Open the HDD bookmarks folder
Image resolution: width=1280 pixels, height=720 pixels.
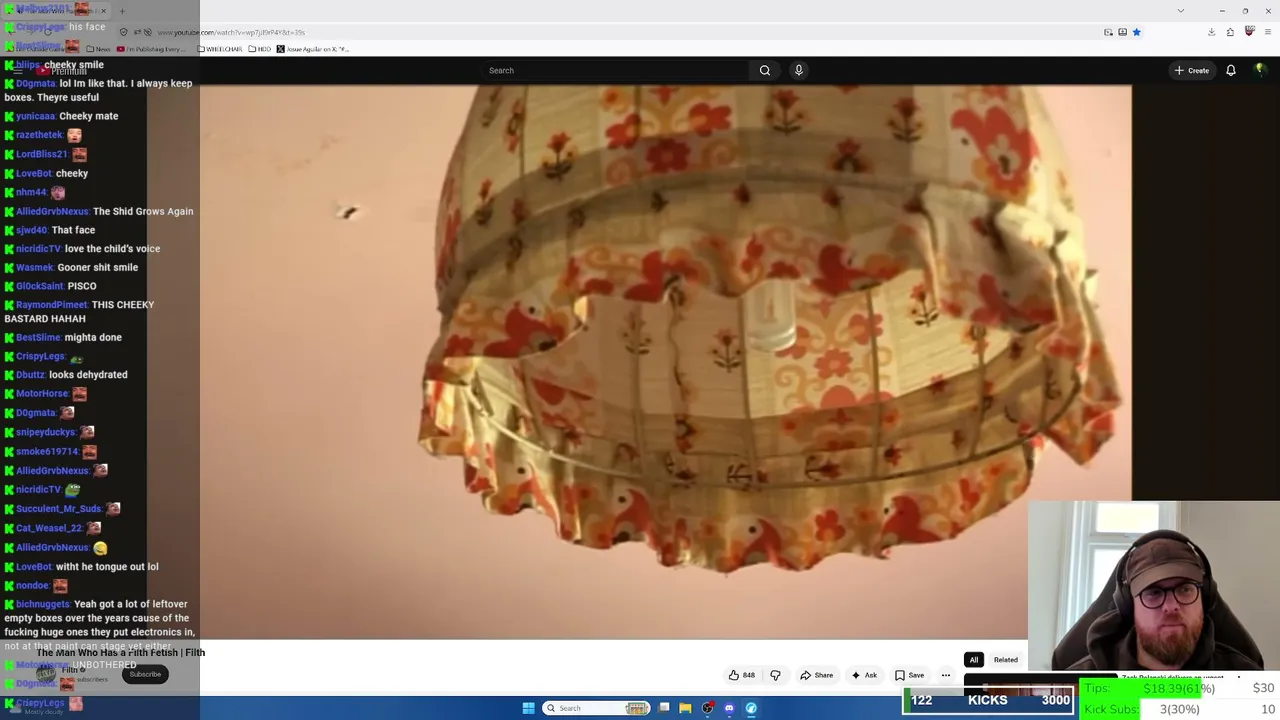pyautogui.click(x=260, y=49)
